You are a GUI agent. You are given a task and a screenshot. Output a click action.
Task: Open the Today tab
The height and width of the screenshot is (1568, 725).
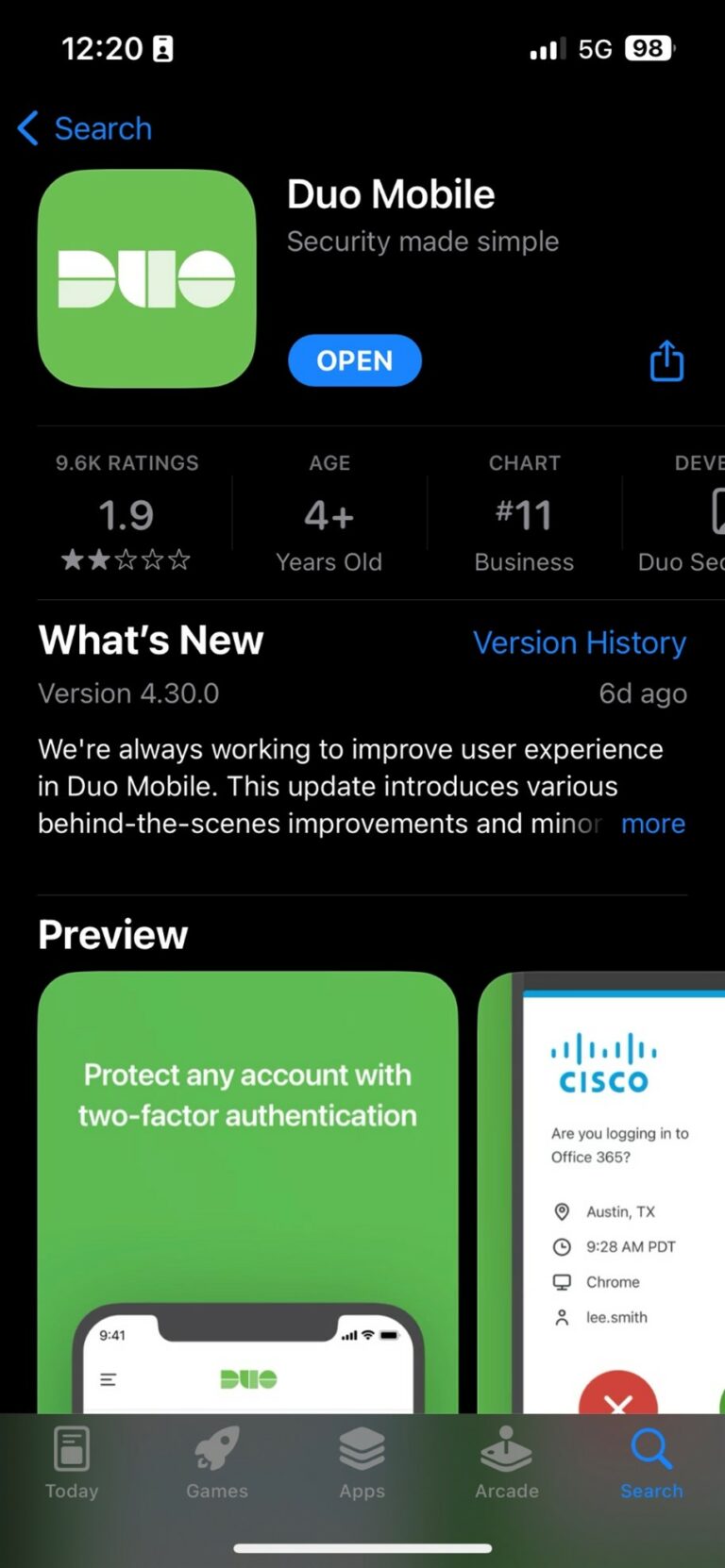[72, 1461]
